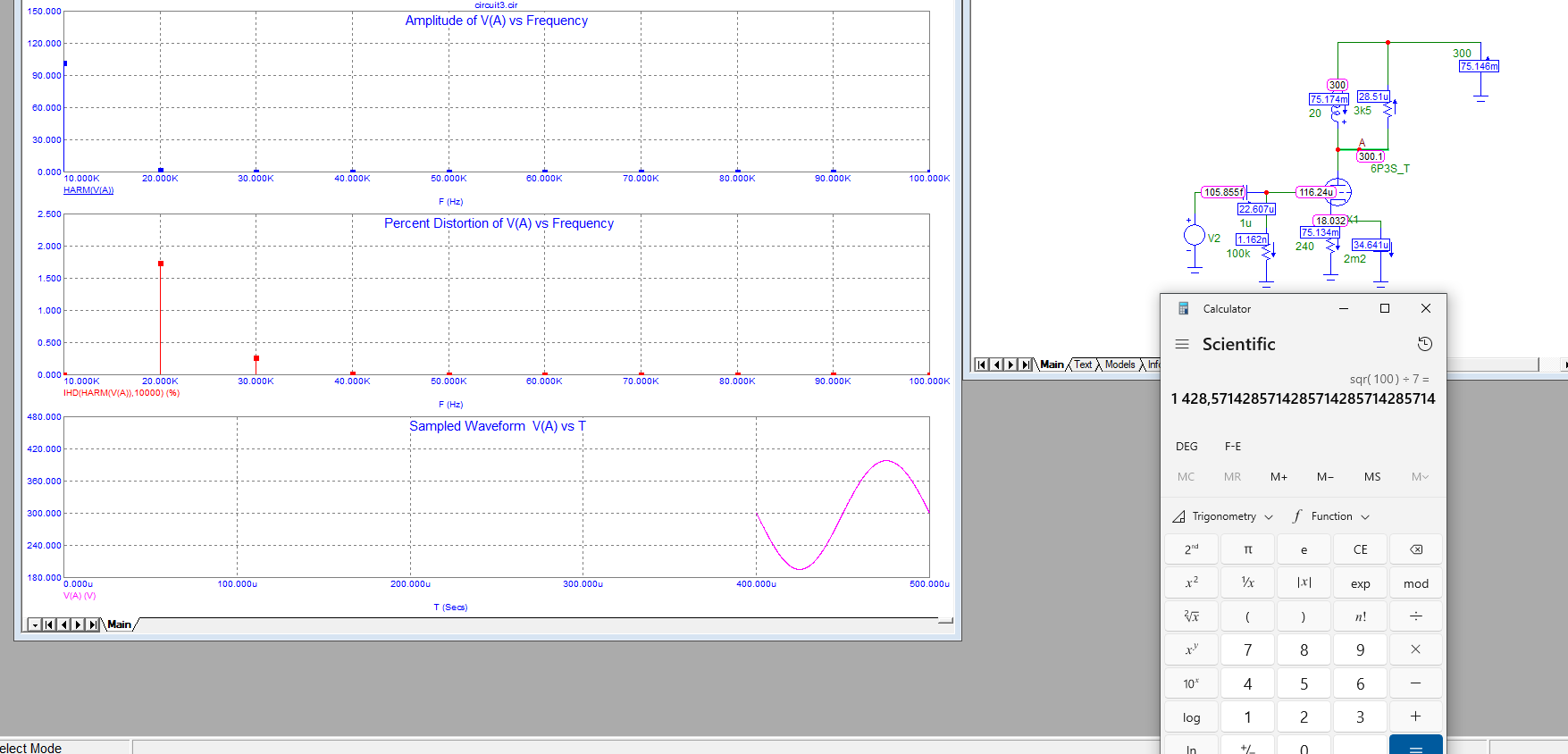The height and width of the screenshot is (754, 1568).
Task: Open the Calculator navigation hamburger menu
Action: click(x=1182, y=344)
